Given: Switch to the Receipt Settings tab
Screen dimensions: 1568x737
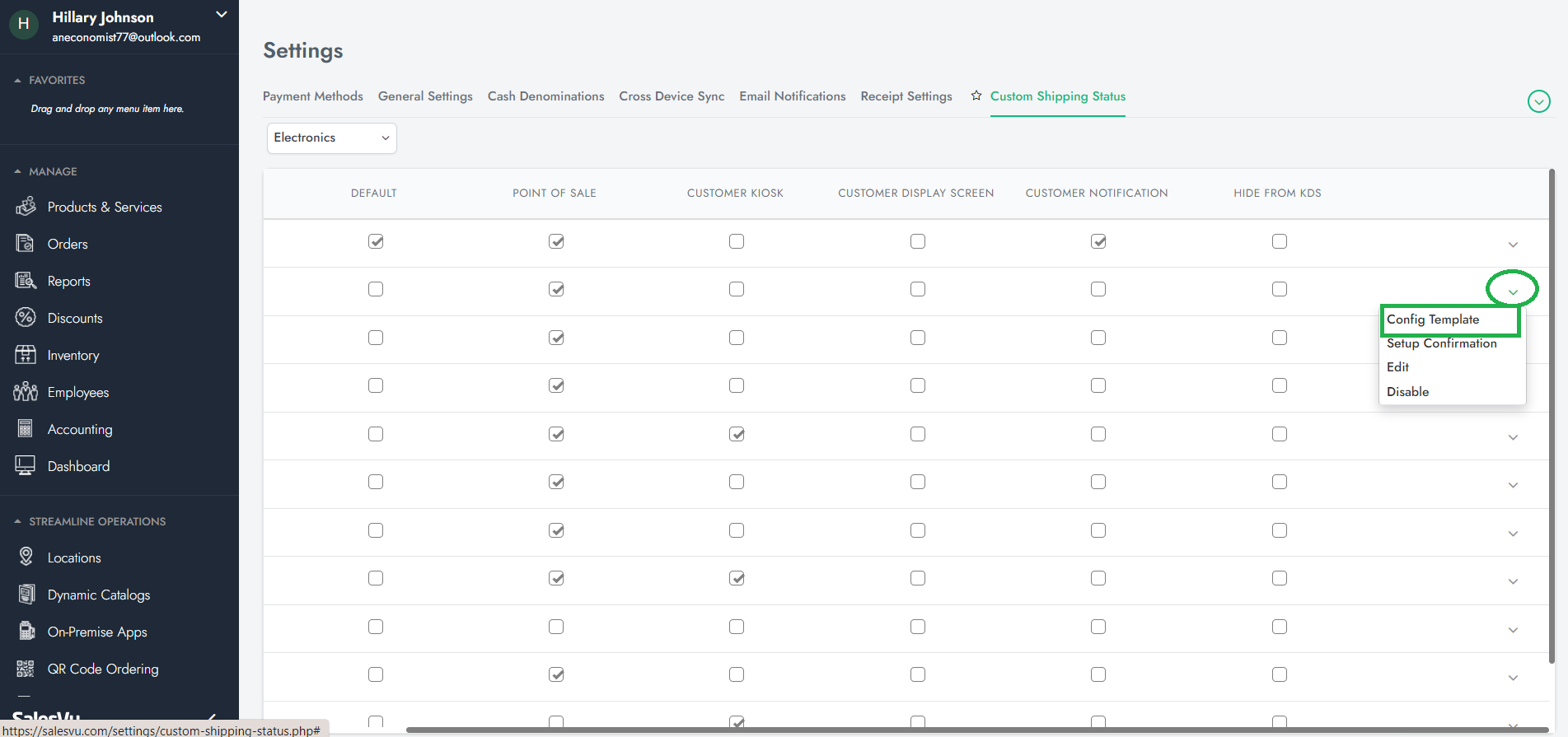Looking at the screenshot, I should pyautogui.click(x=906, y=96).
